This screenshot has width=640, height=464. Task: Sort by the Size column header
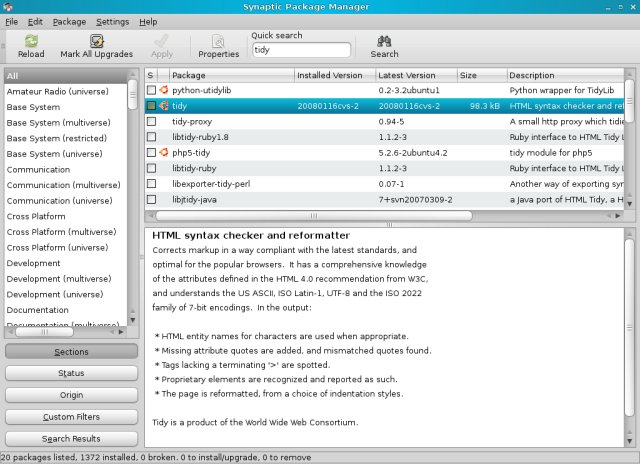480,75
